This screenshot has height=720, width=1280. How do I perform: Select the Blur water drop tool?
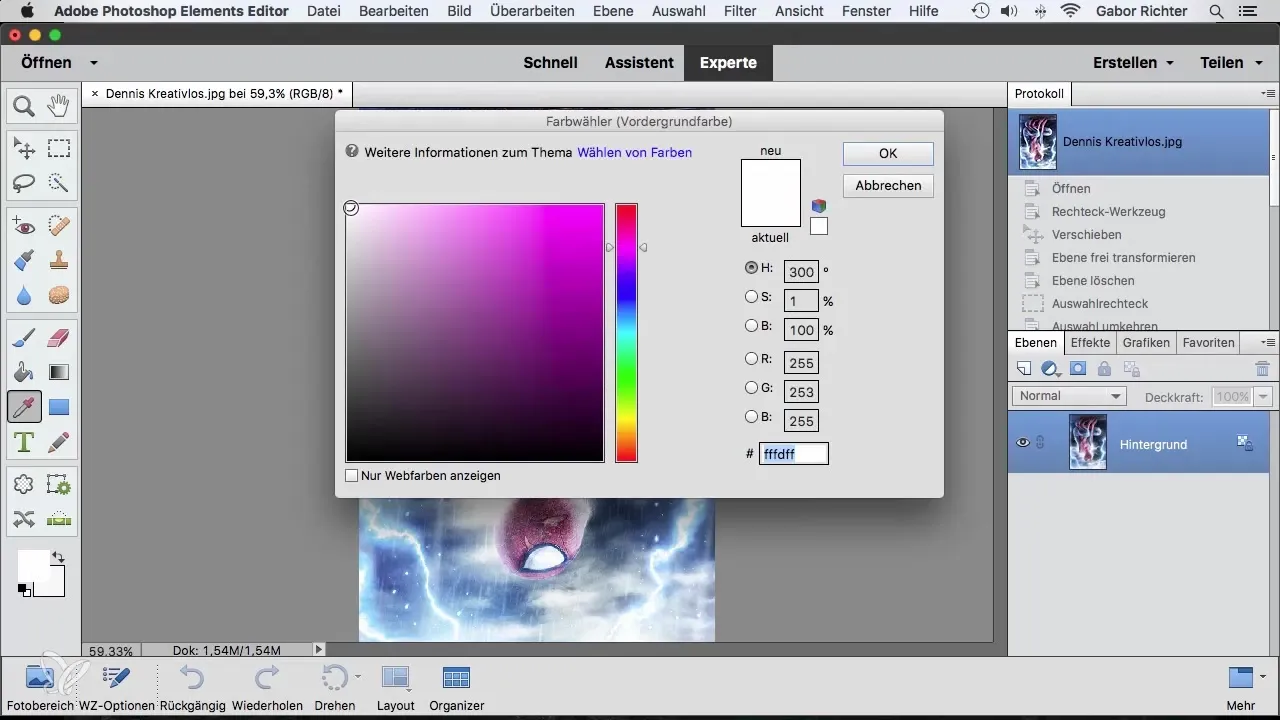(25, 296)
